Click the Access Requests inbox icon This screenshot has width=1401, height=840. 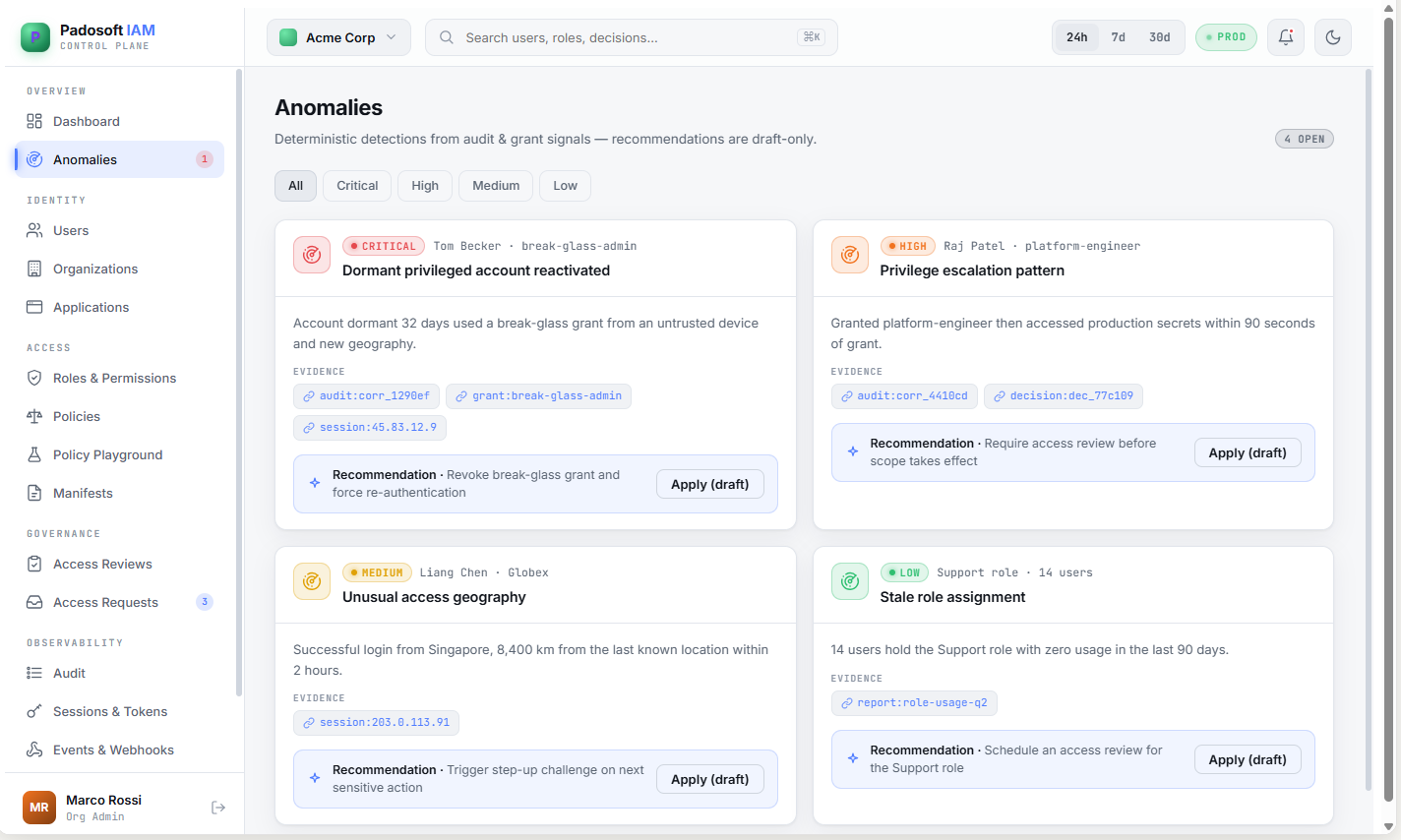(x=34, y=602)
